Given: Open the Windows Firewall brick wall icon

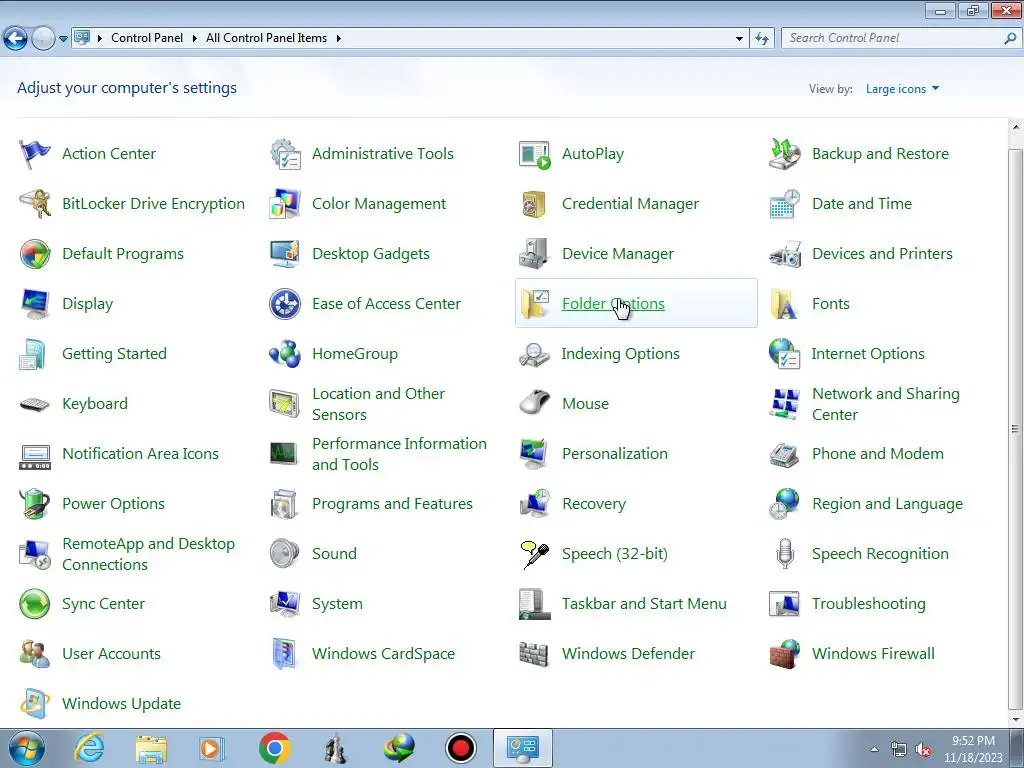Looking at the screenshot, I should pos(784,654).
